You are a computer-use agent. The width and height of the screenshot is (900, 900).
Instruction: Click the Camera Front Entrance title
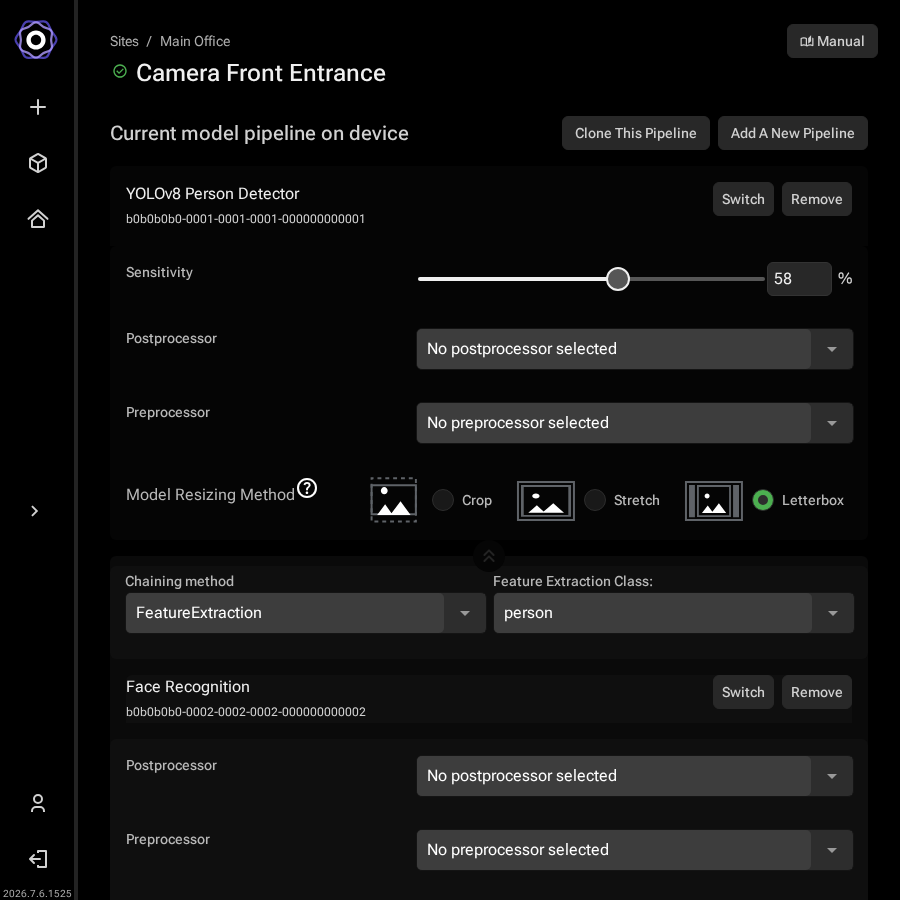tap(261, 73)
